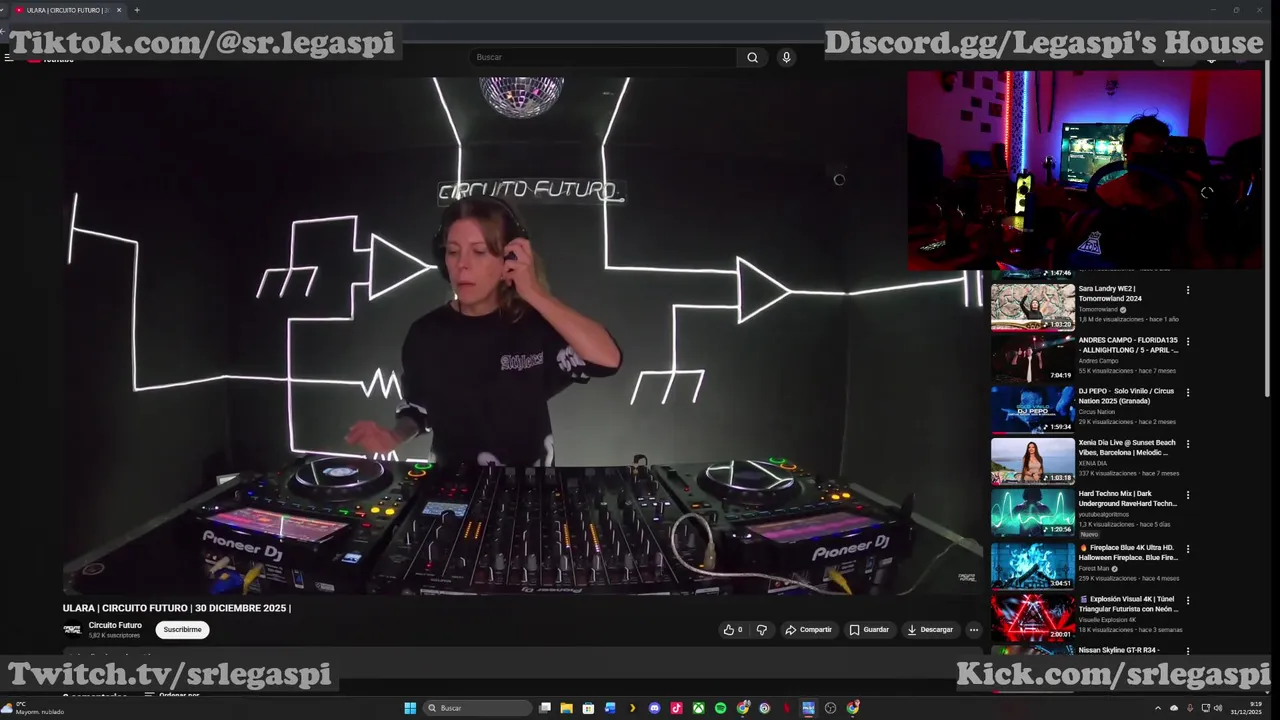This screenshot has height=720, width=1280.
Task: Click 'Andres Campo' channel name
Action: 1098,361
